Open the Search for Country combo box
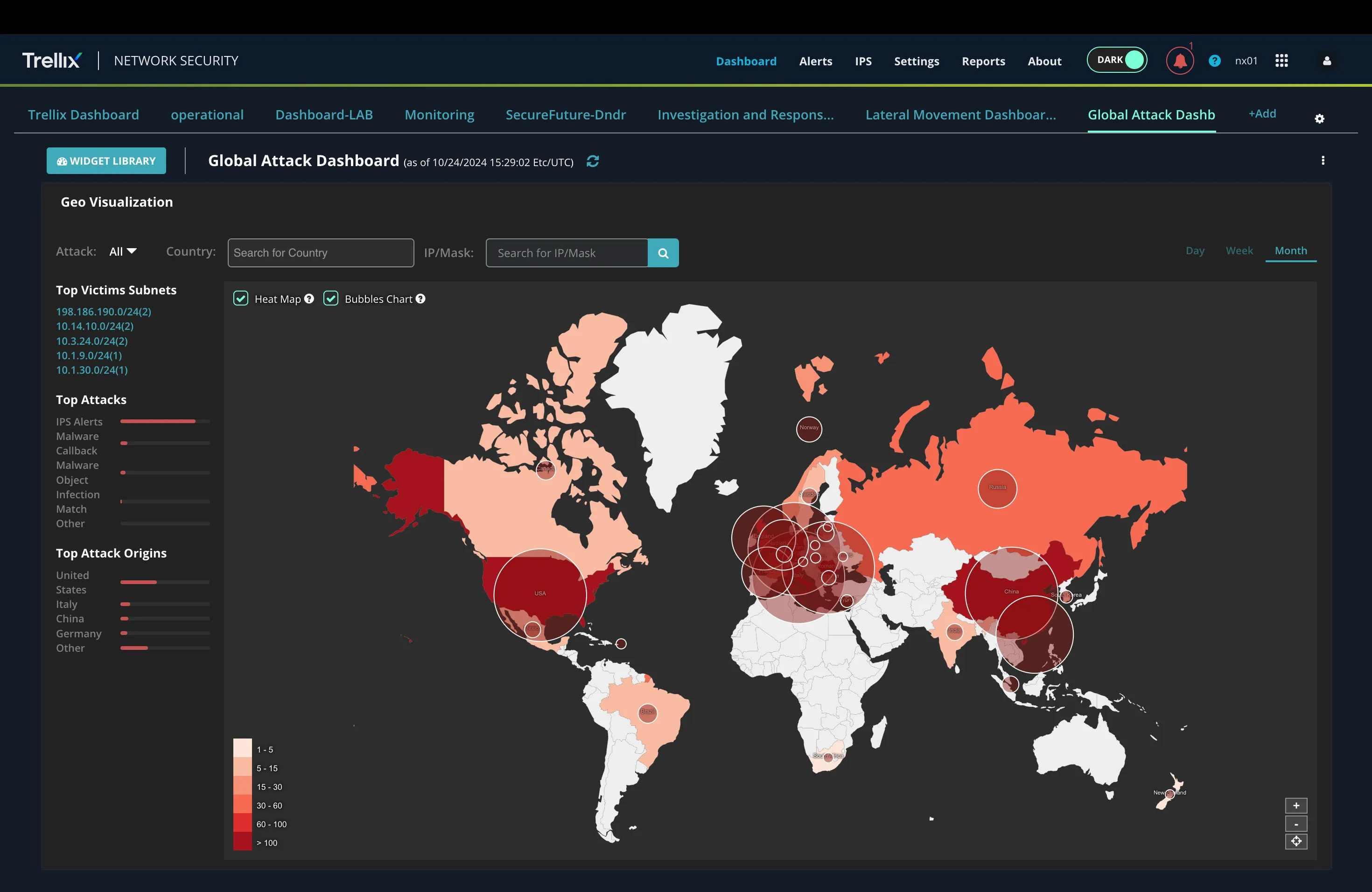 point(321,253)
